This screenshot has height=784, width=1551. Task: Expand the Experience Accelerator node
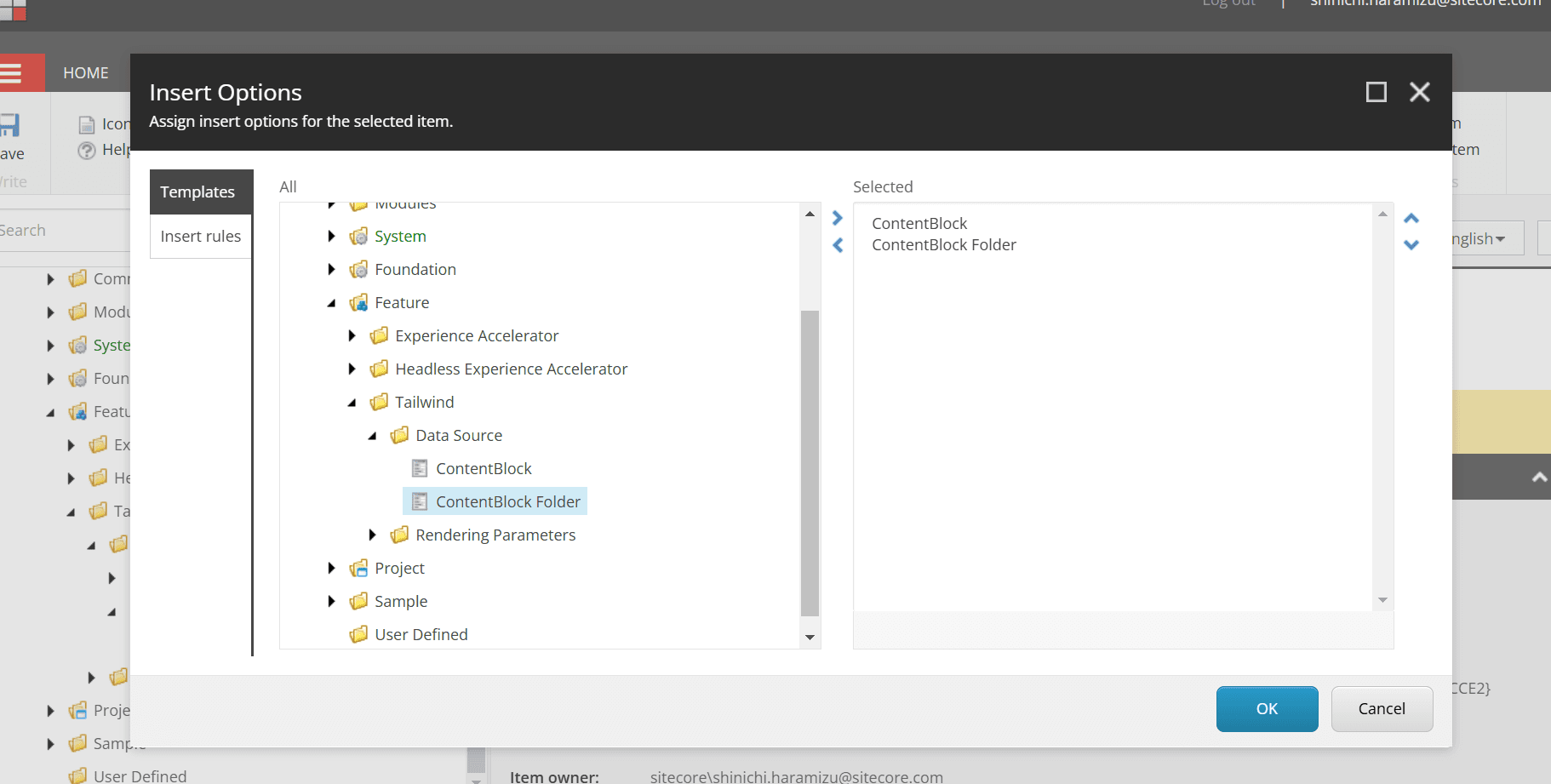[x=352, y=336]
